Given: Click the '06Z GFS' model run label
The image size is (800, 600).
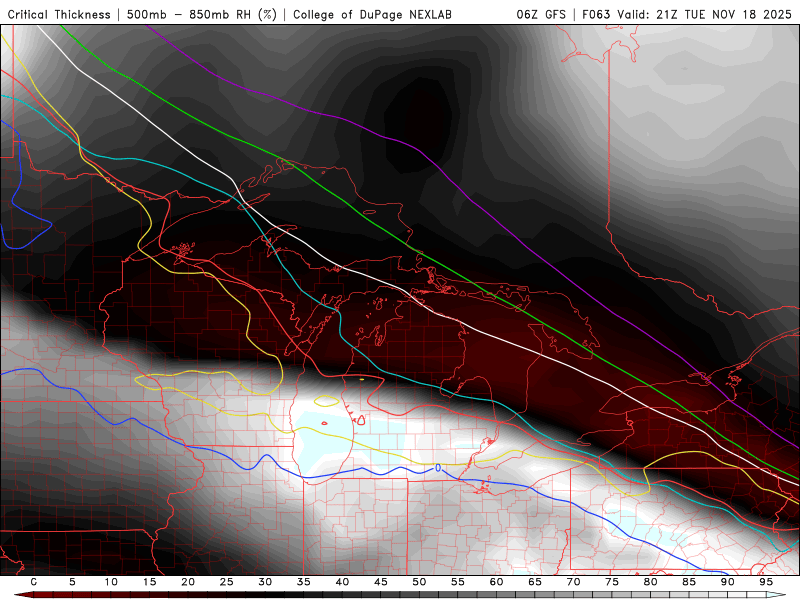Looking at the screenshot, I should [541, 14].
